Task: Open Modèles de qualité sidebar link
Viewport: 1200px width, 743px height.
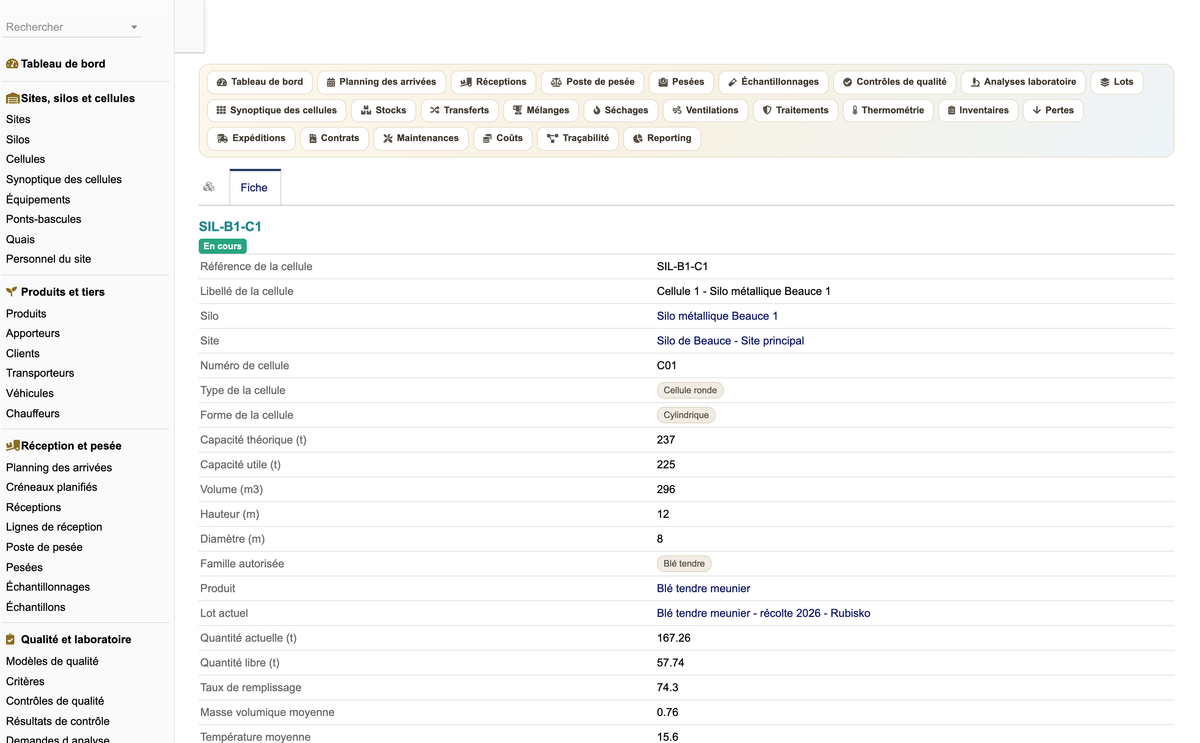Action: (52, 661)
